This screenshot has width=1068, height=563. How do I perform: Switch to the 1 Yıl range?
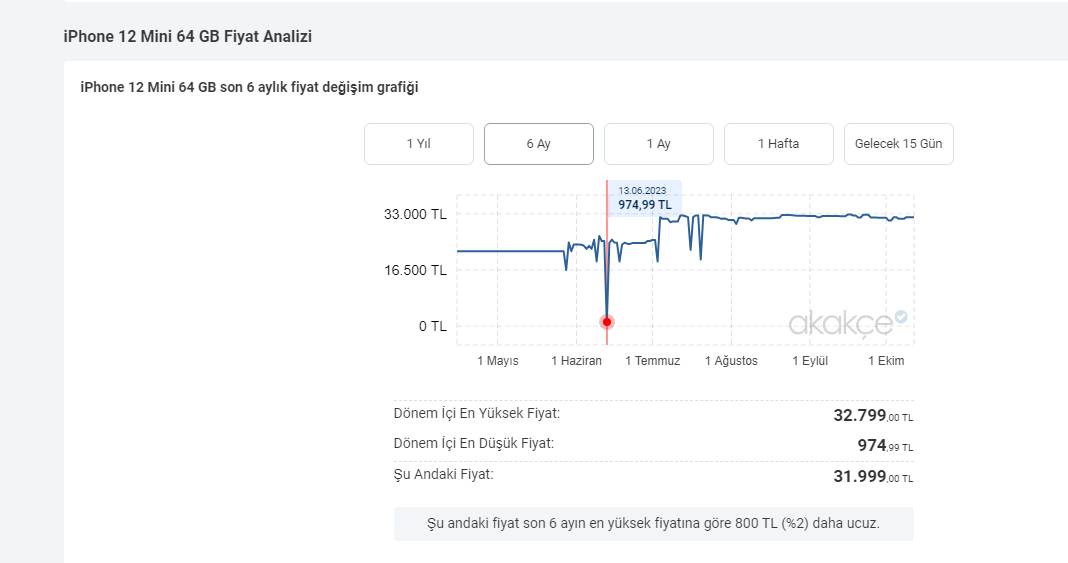pyautogui.click(x=419, y=144)
